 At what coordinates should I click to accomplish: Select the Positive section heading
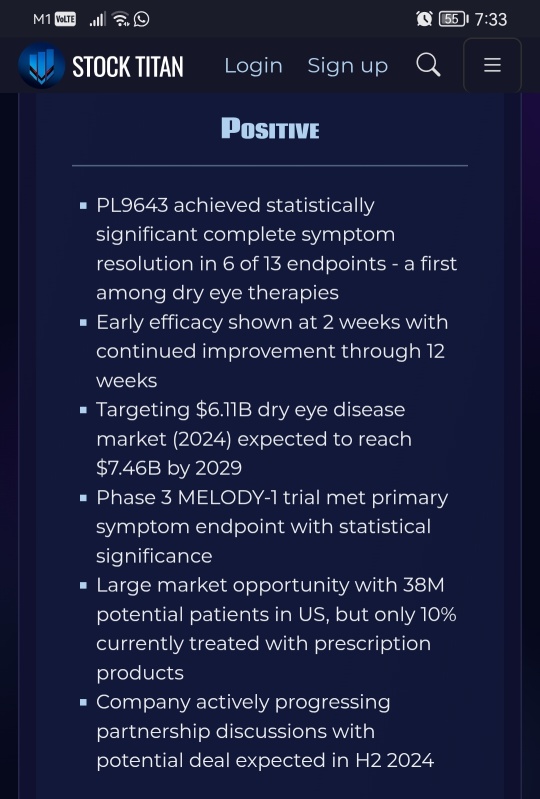(270, 128)
